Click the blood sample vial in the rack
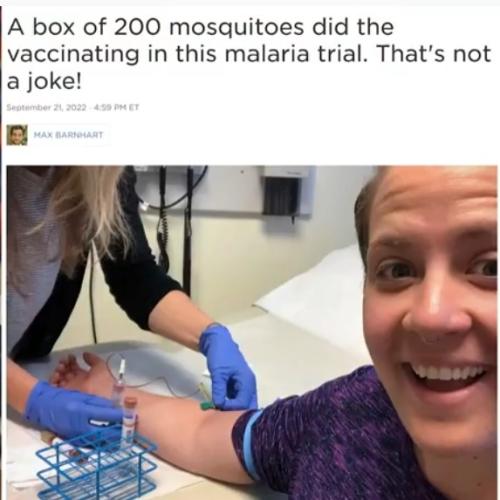Image resolution: width=500 pixels, height=500 pixels. click(128, 422)
